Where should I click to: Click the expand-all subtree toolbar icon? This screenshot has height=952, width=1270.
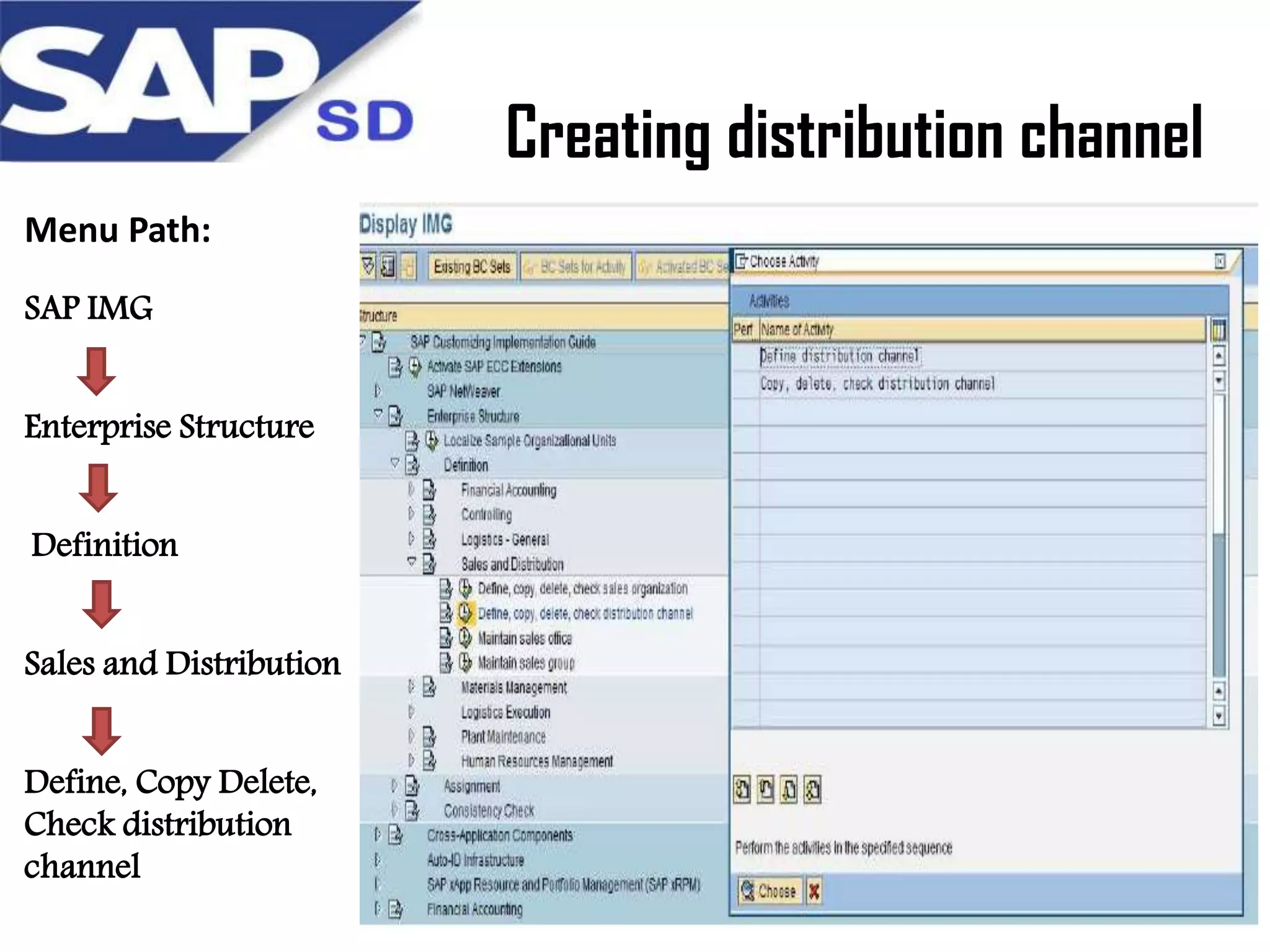click(x=368, y=267)
